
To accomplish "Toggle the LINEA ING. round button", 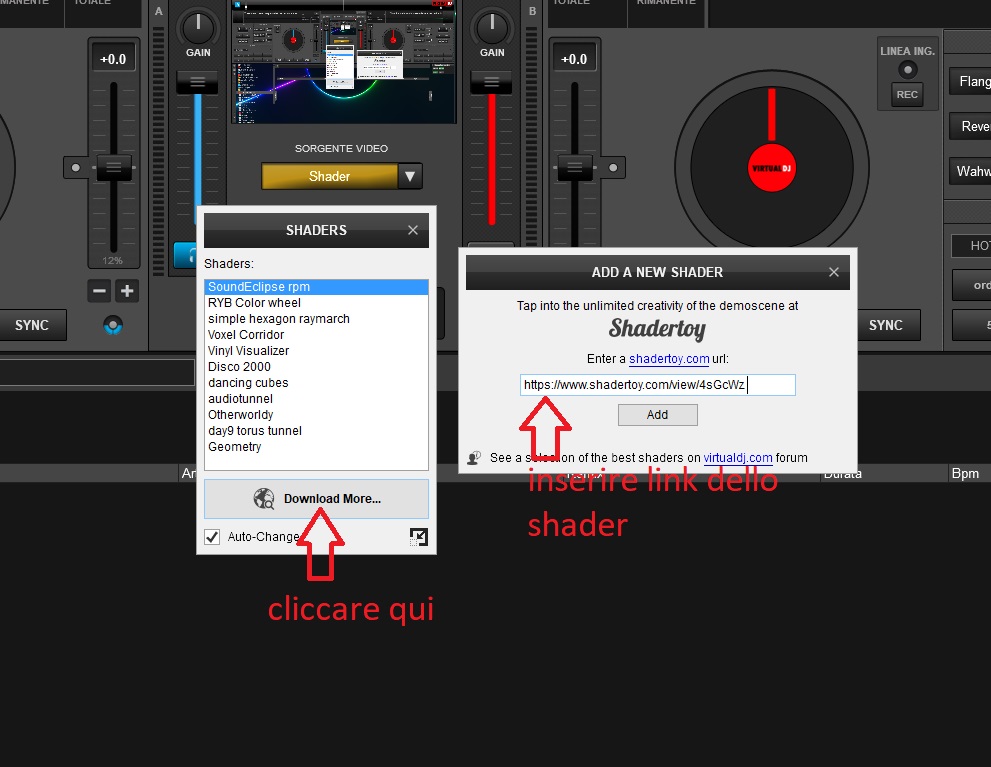I will coord(908,69).
